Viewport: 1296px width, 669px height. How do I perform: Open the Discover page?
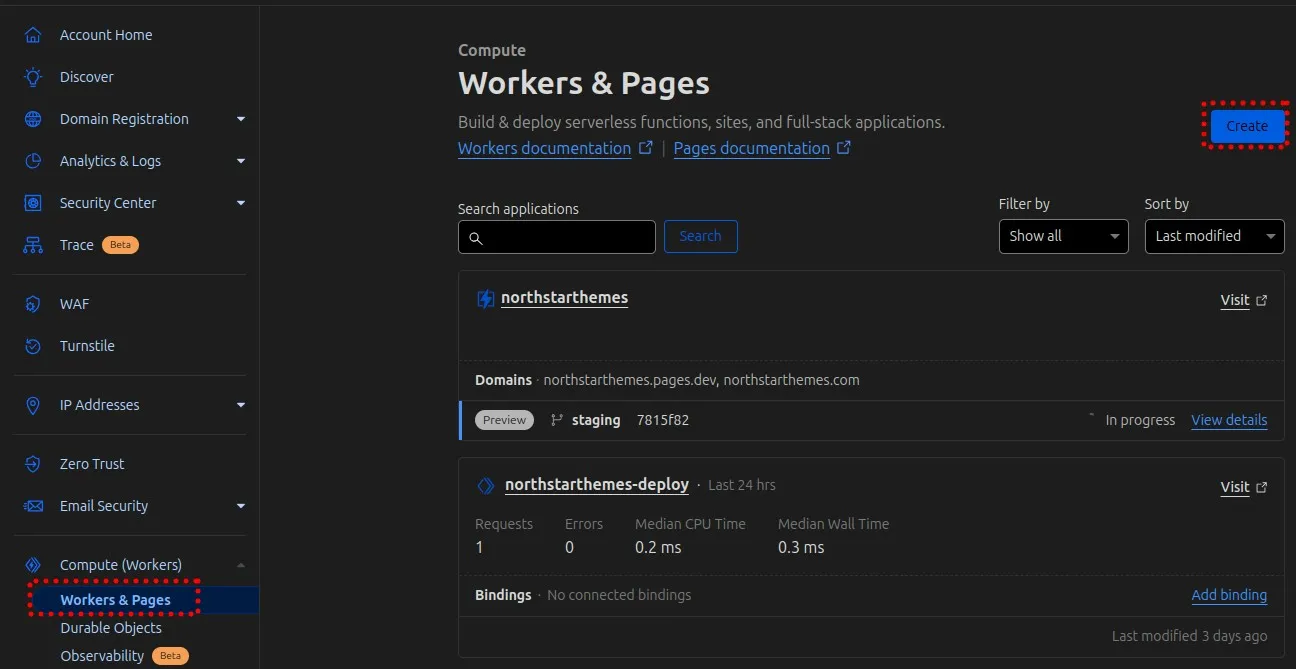click(x=86, y=77)
